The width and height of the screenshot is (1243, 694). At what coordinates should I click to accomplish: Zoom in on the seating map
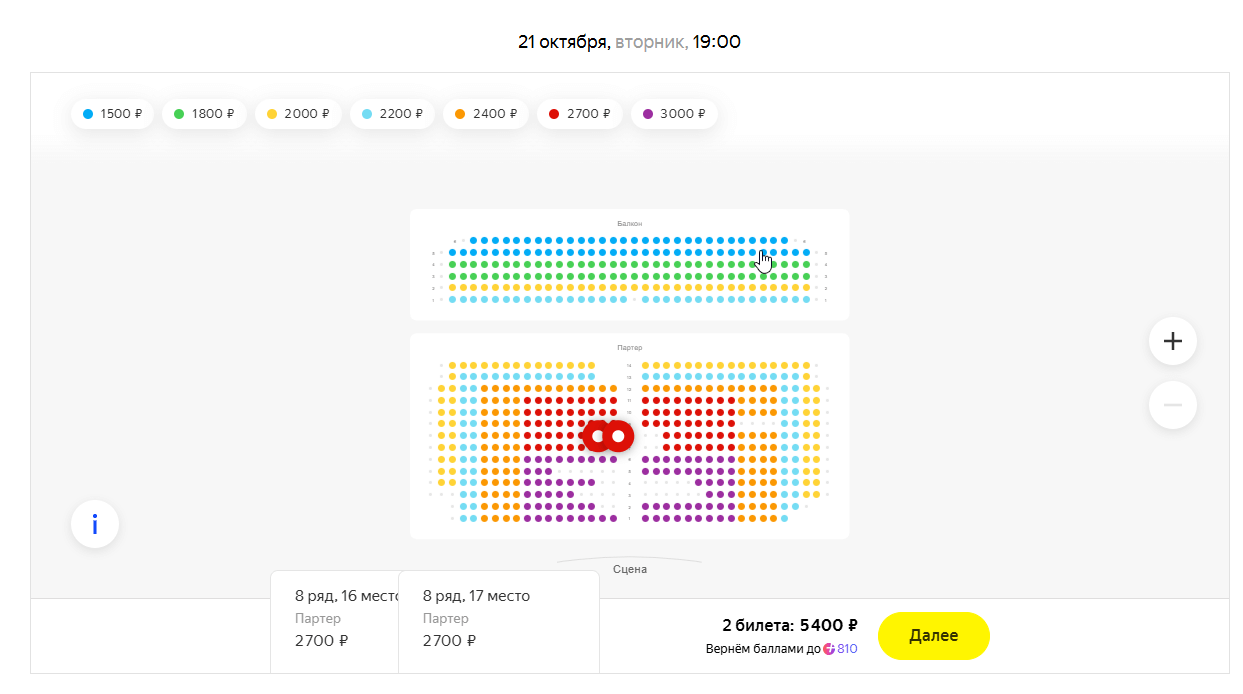(1172, 341)
